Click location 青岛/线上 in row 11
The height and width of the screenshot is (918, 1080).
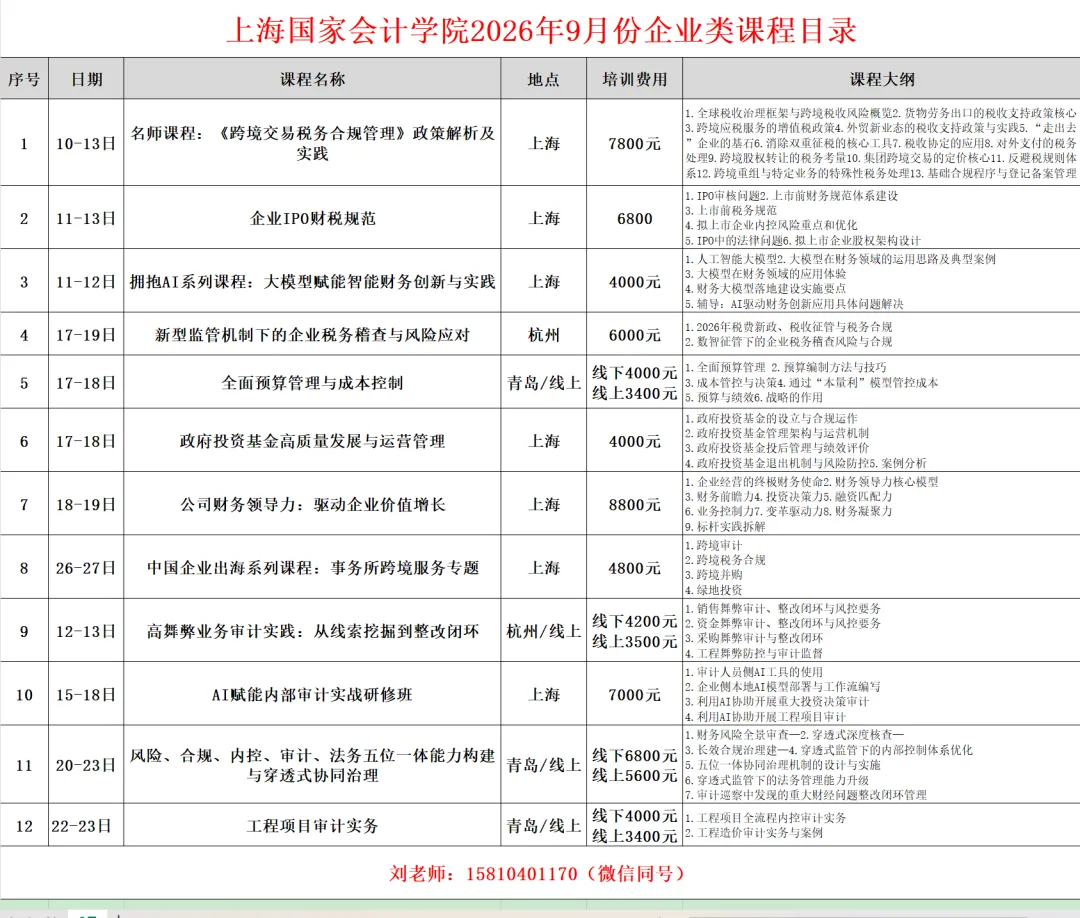point(543,764)
